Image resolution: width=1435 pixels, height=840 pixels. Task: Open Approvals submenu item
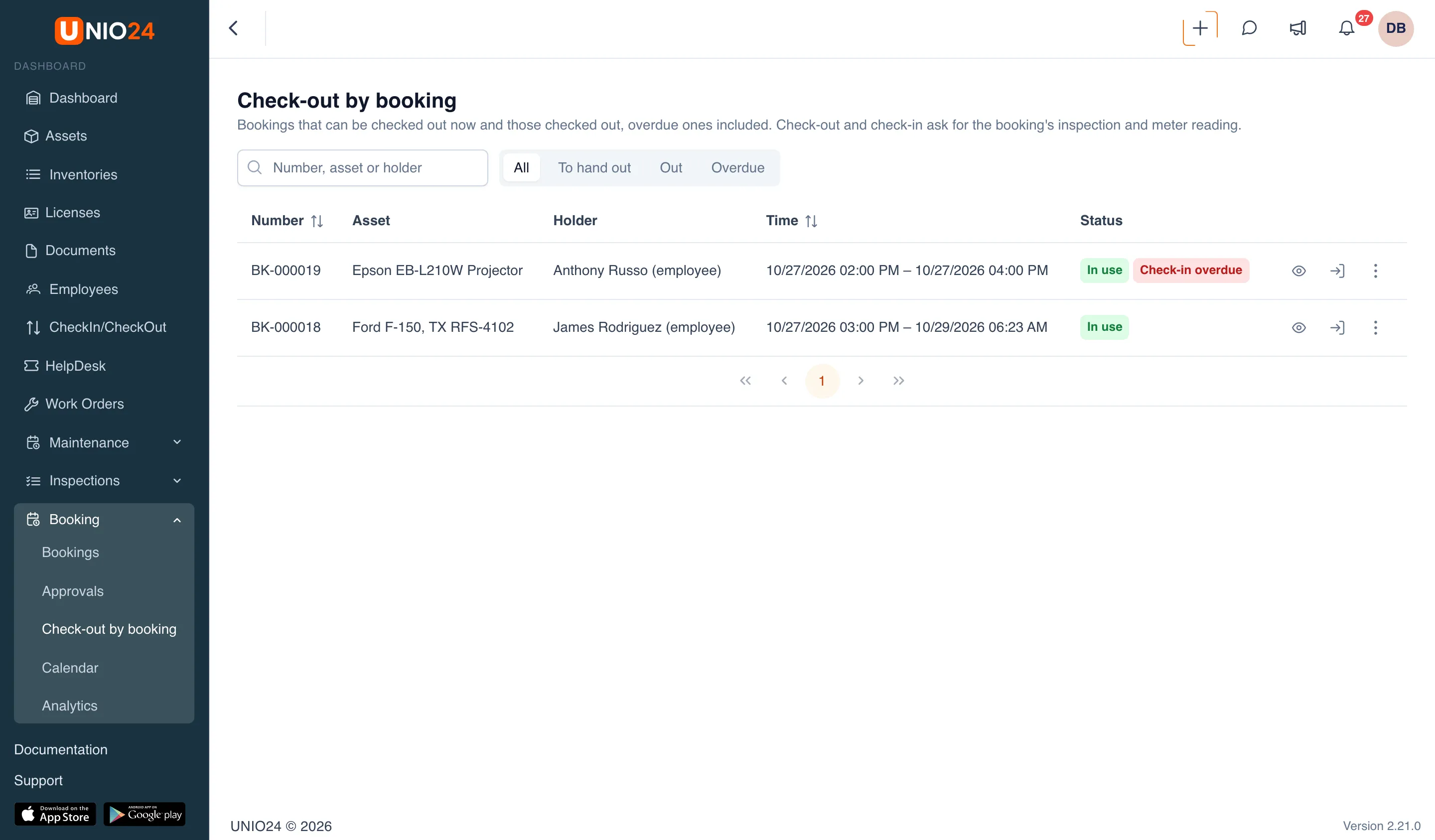click(x=72, y=591)
